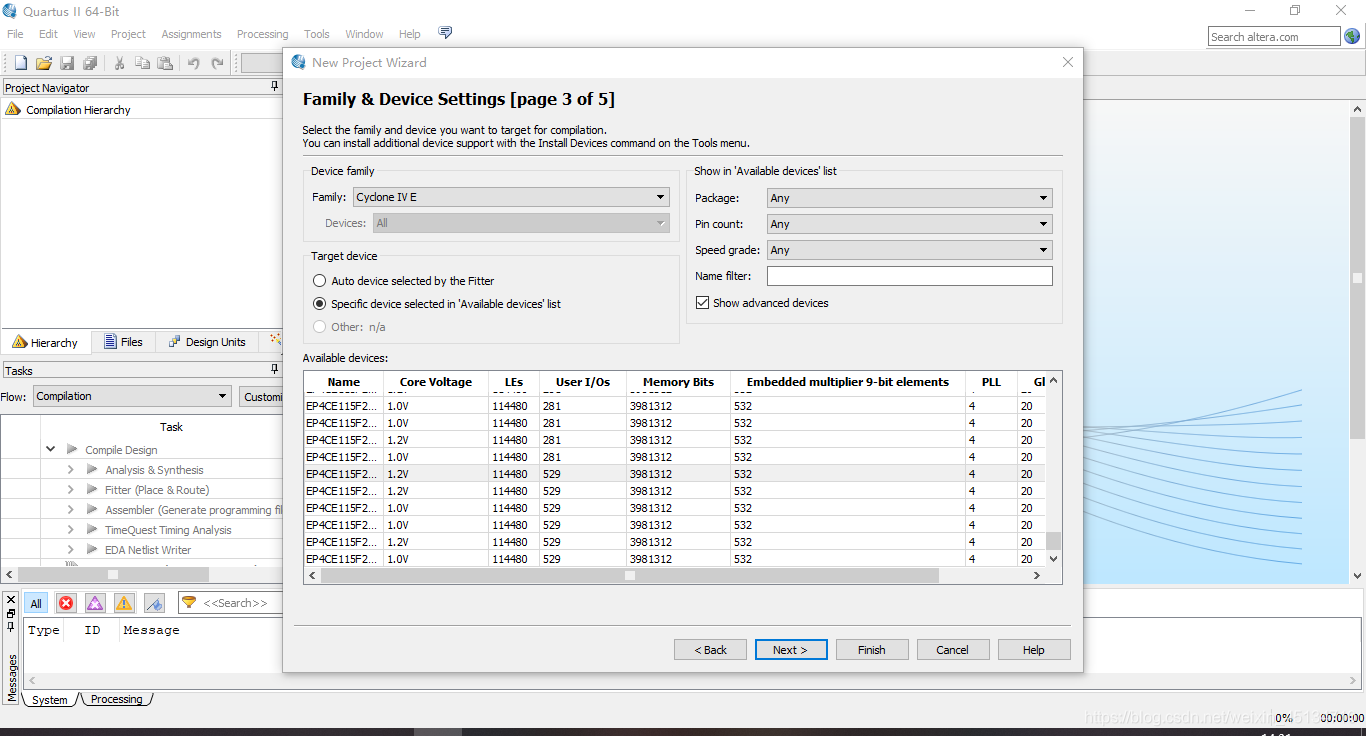
Task: Switch to the System messages tab
Action: tap(49, 699)
